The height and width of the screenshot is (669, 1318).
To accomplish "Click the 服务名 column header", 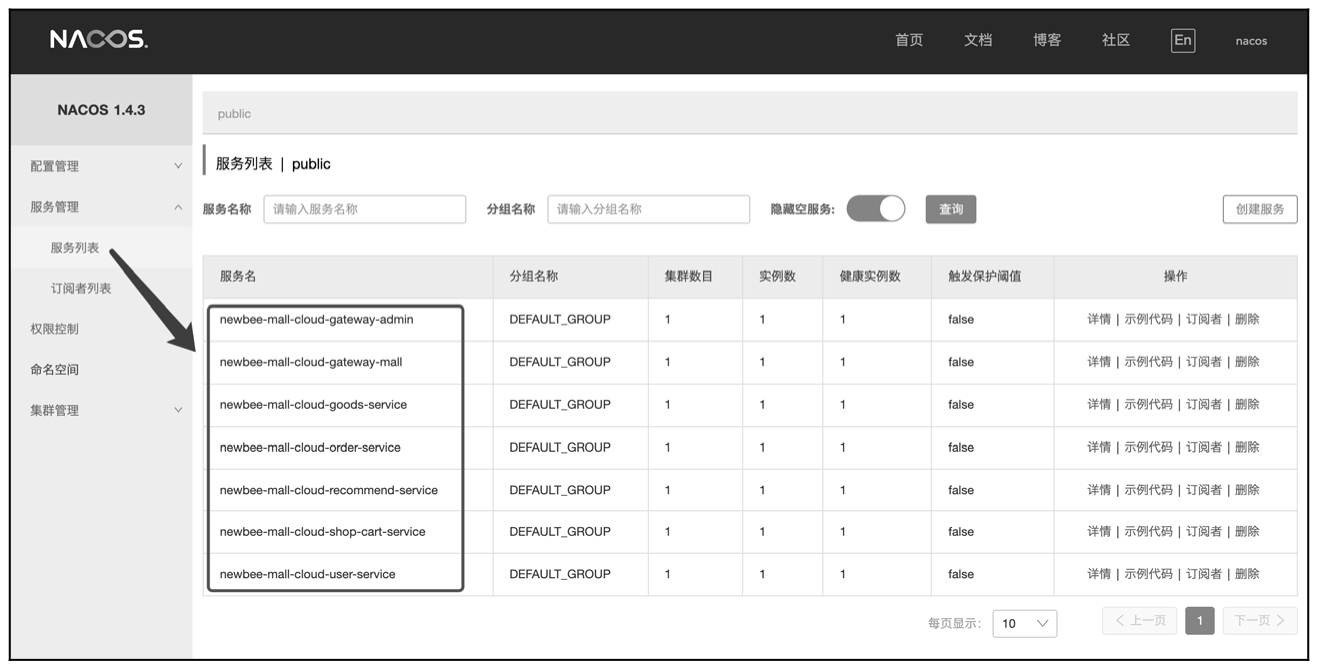I will (238, 276).
